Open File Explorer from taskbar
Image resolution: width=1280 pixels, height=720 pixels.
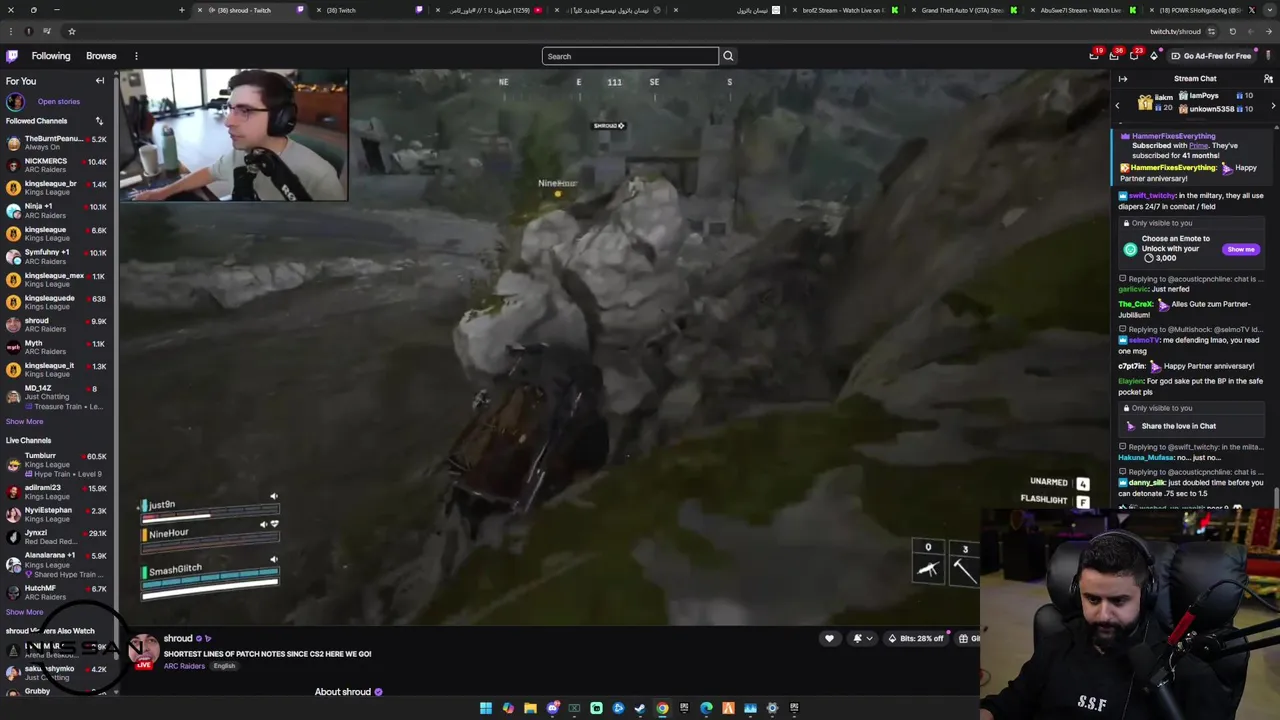point(530,708)
